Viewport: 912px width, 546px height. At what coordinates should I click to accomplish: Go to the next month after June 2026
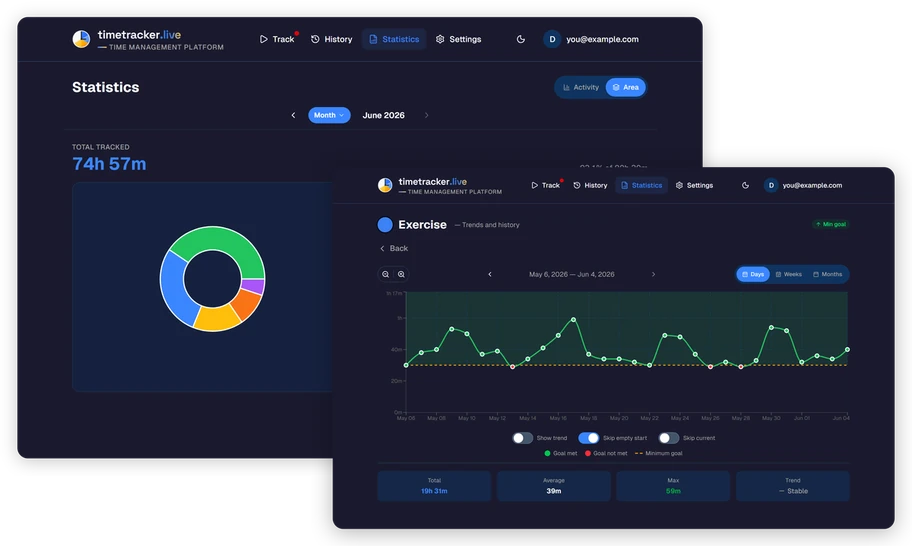pyautogui.click(x=426, y=115)
